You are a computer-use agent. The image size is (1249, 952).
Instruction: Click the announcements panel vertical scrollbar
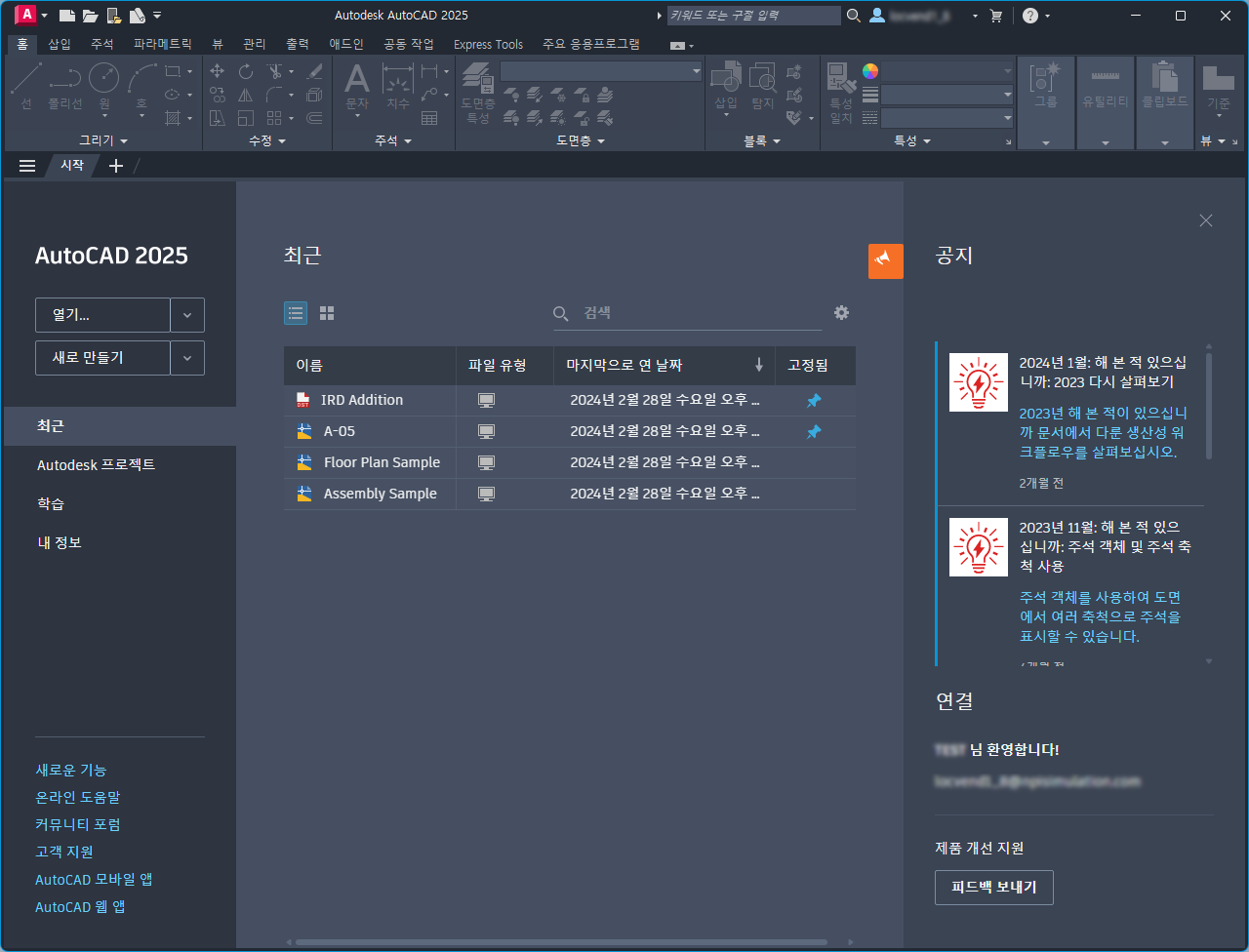(1209, 405)
